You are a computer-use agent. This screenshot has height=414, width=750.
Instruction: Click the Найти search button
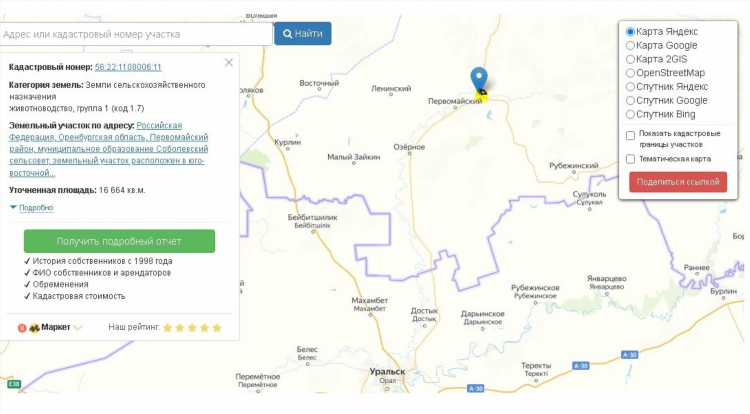point(303,33)
